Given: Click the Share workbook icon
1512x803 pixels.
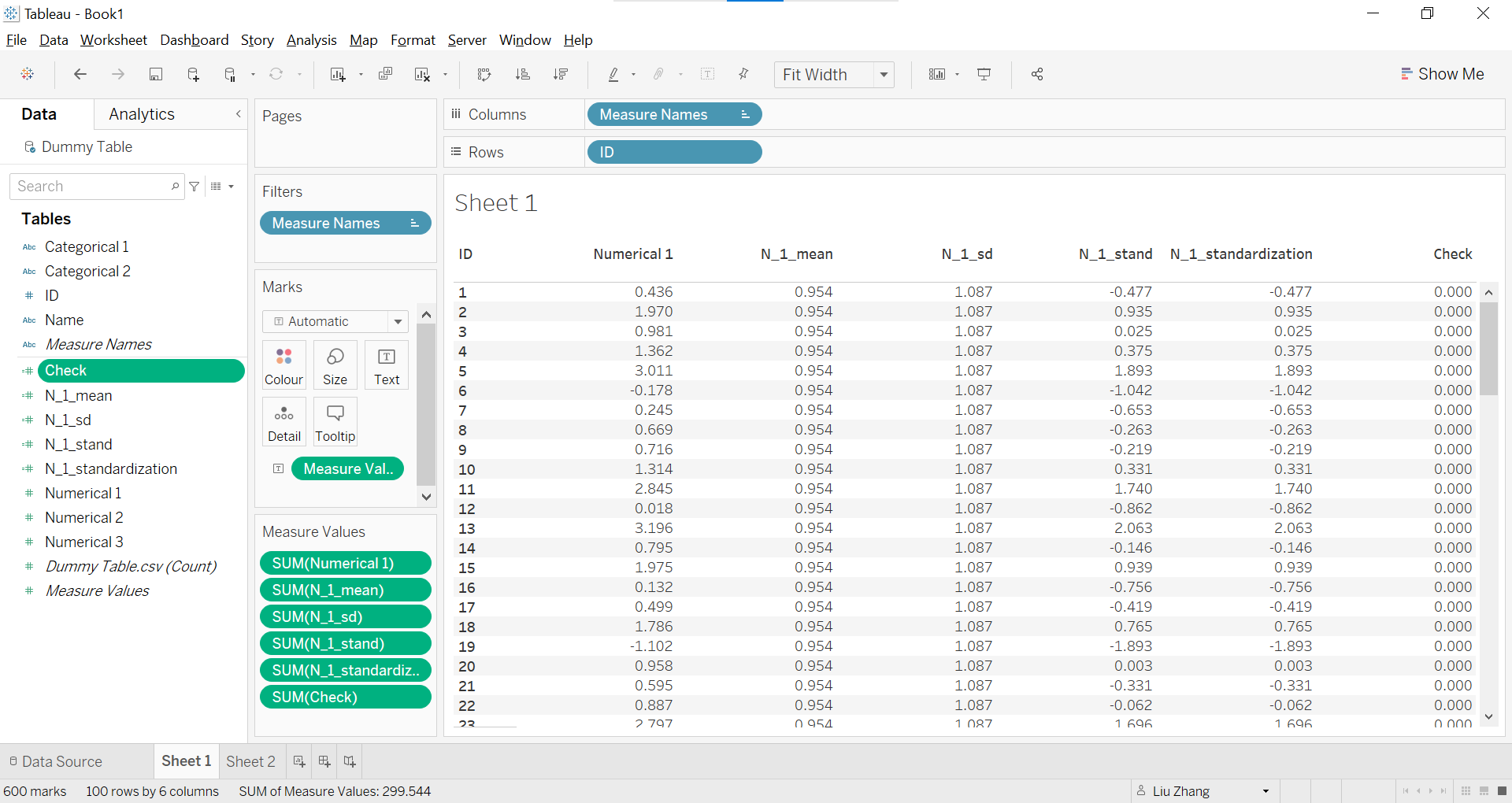Looking at the screenshot, I should coord(1037,74).
